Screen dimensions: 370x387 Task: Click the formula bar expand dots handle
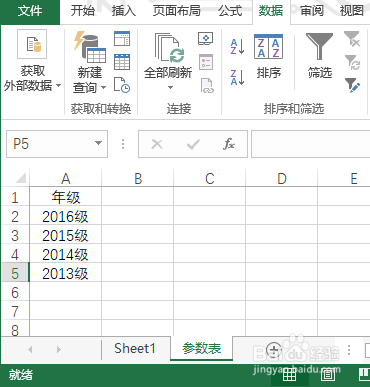point(123,144)
